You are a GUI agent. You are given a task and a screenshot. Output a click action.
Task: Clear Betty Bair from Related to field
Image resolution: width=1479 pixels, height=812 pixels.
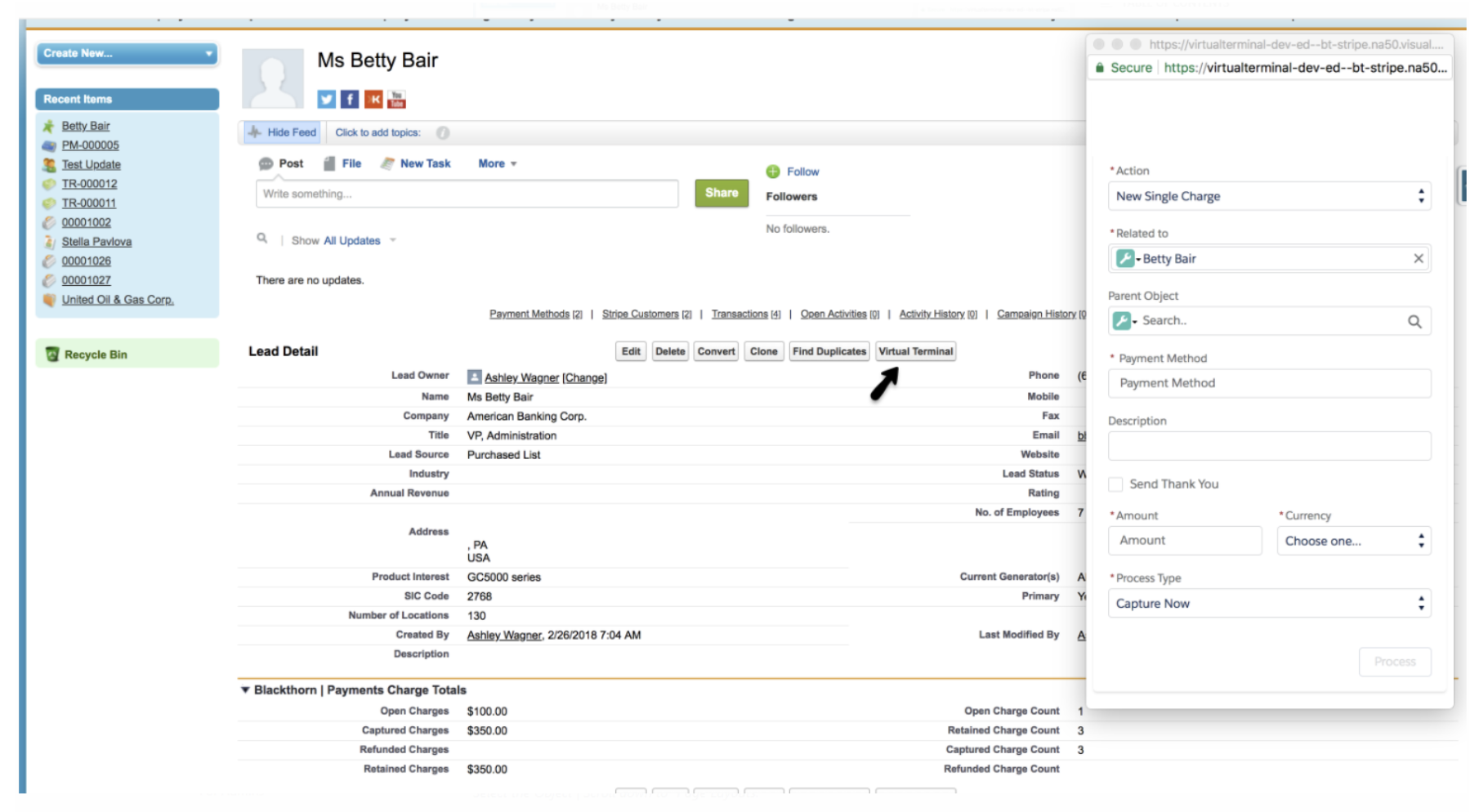click(1419, 259)
